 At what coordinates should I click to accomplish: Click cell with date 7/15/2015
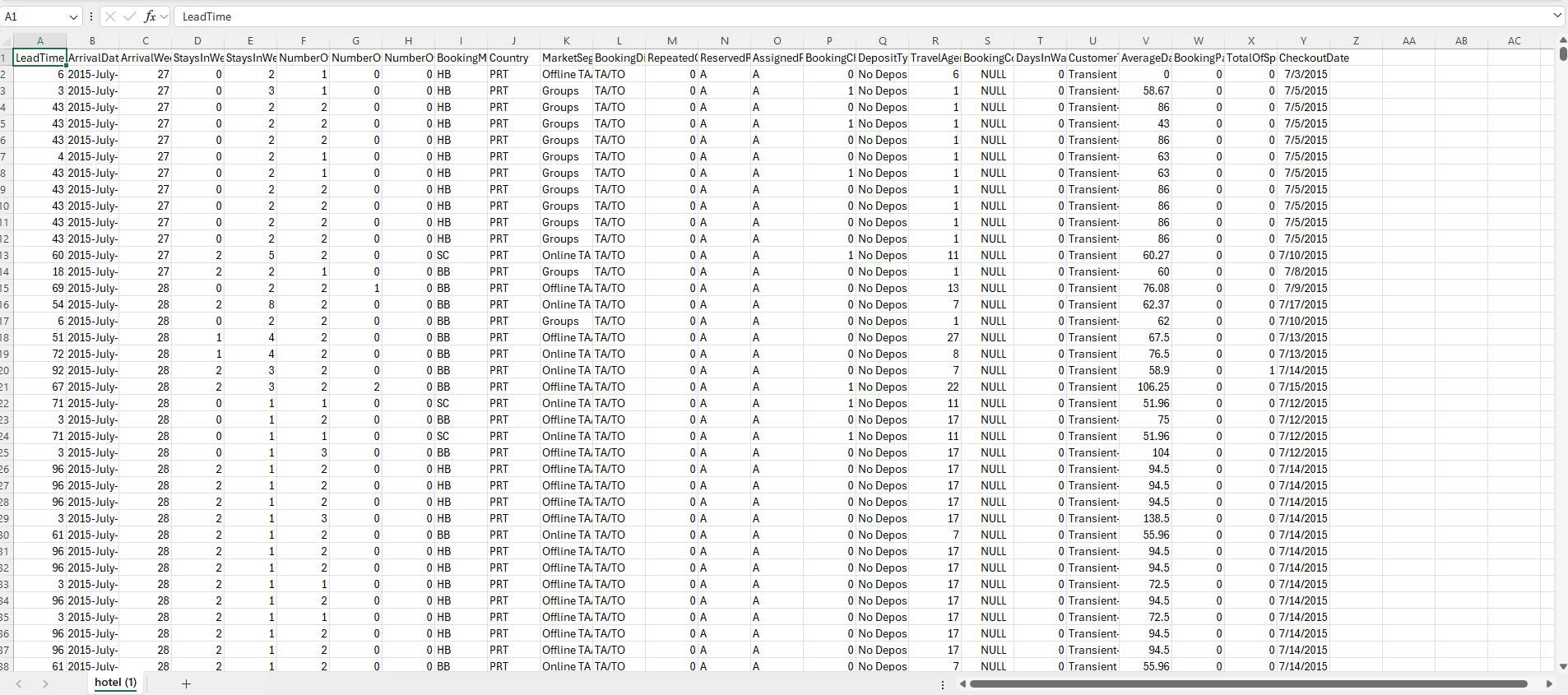[1303, 387]
